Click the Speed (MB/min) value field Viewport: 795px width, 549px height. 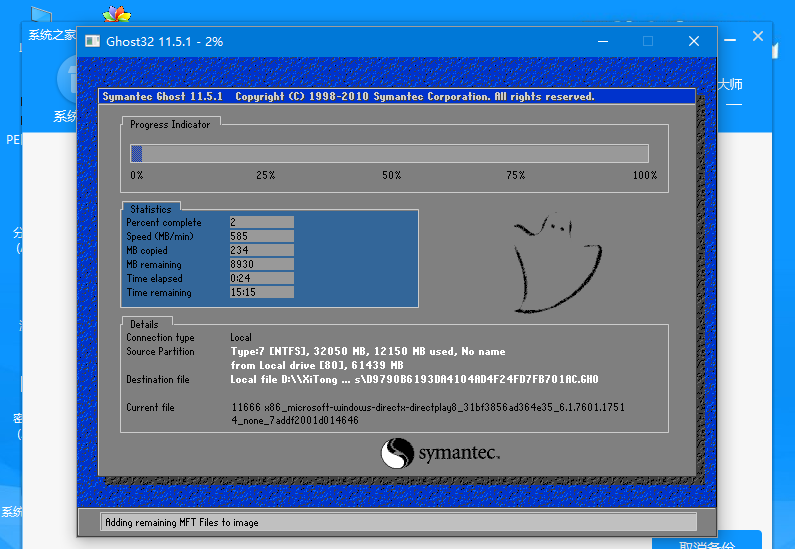pyautogui.click(x=261, y=236)
